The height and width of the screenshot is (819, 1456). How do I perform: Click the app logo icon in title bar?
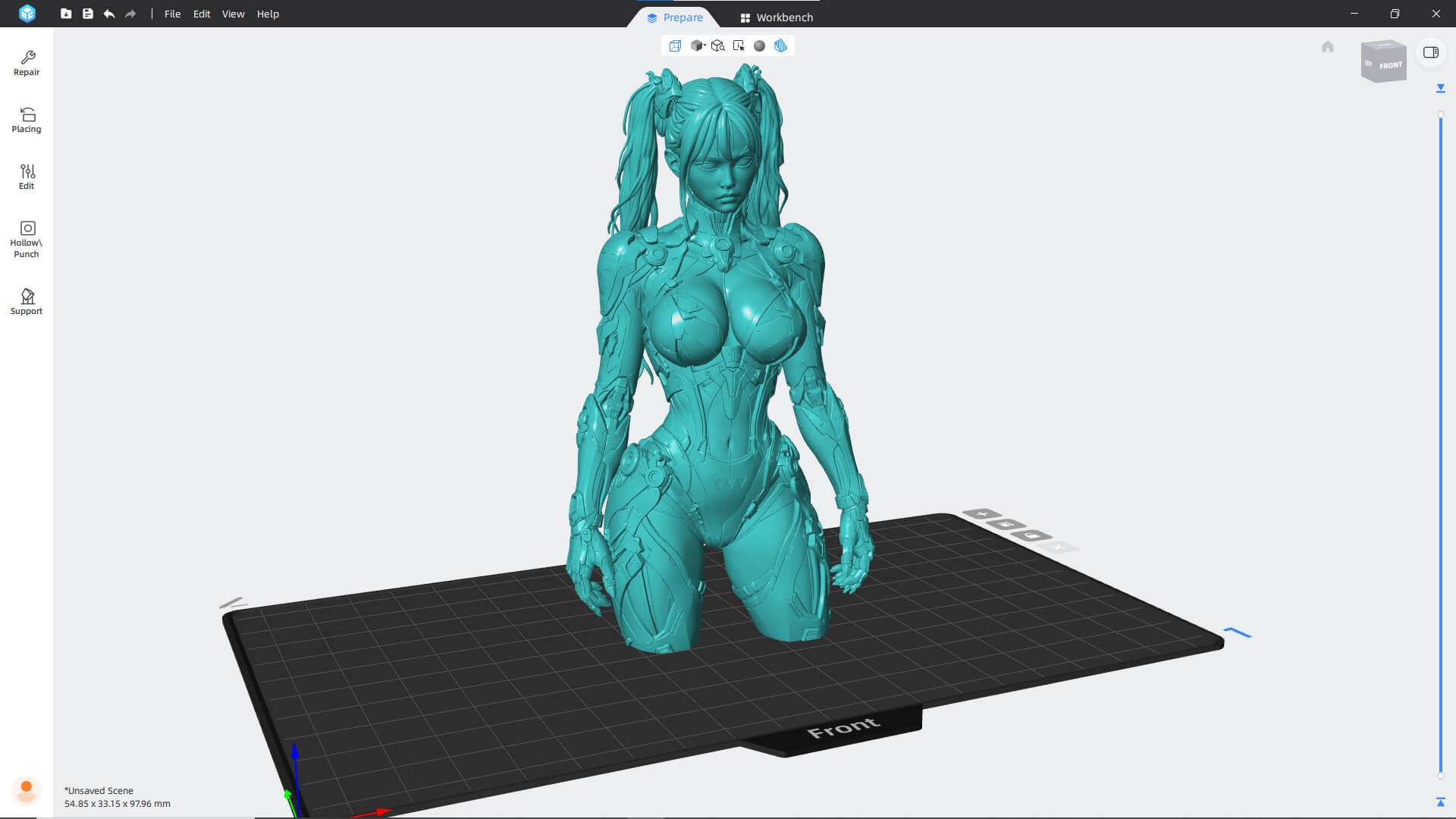coord(27,14)
